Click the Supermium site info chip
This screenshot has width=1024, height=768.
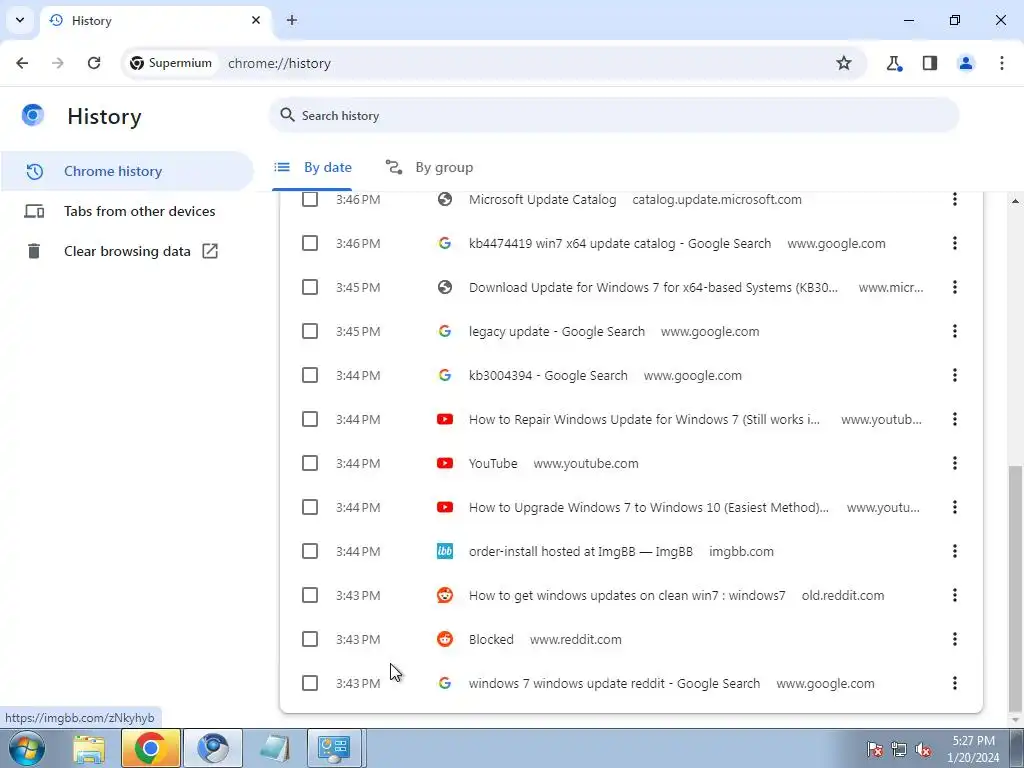(x=171, y=63)
